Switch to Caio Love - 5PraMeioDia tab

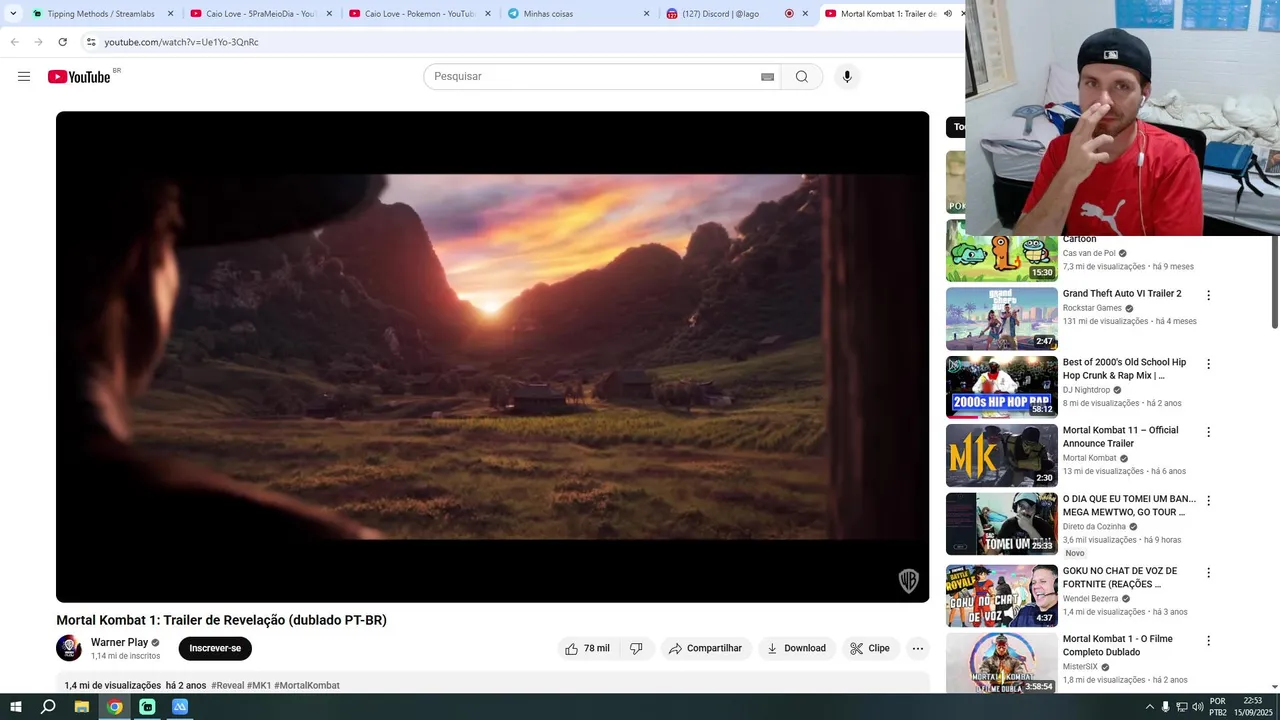coord(260,14)
